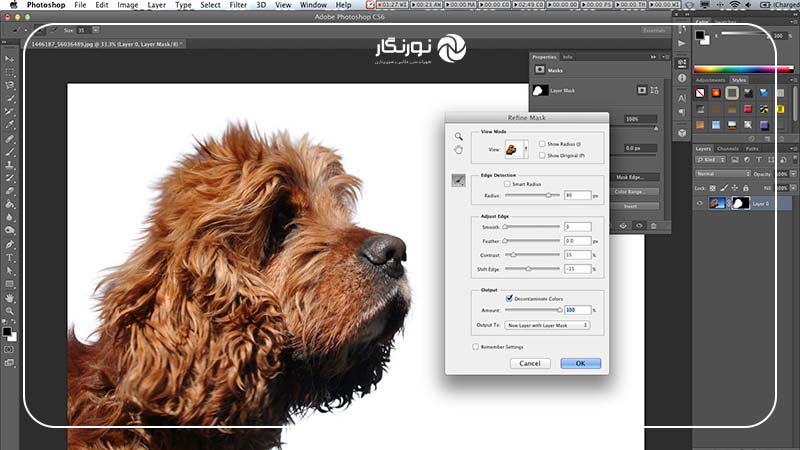This screenshot has width=800, height=450.
Task: Click lock all icon in Layers panel
Action: [x=745, y=188]
